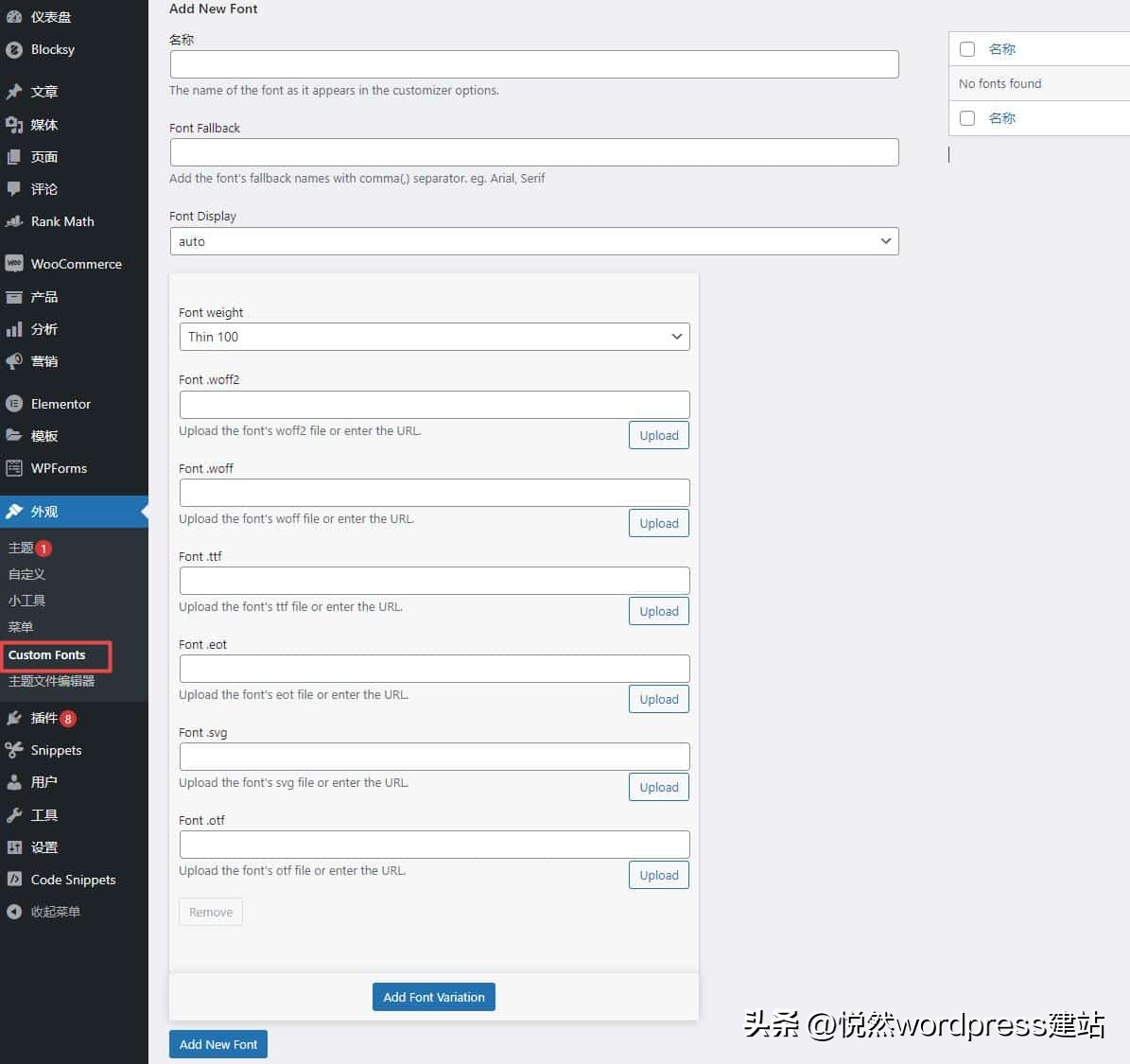The width and height of the screenshot is (1130, 1064).
Task: Open the WPForms sidebar icon
Action: [x=15, y=468]
